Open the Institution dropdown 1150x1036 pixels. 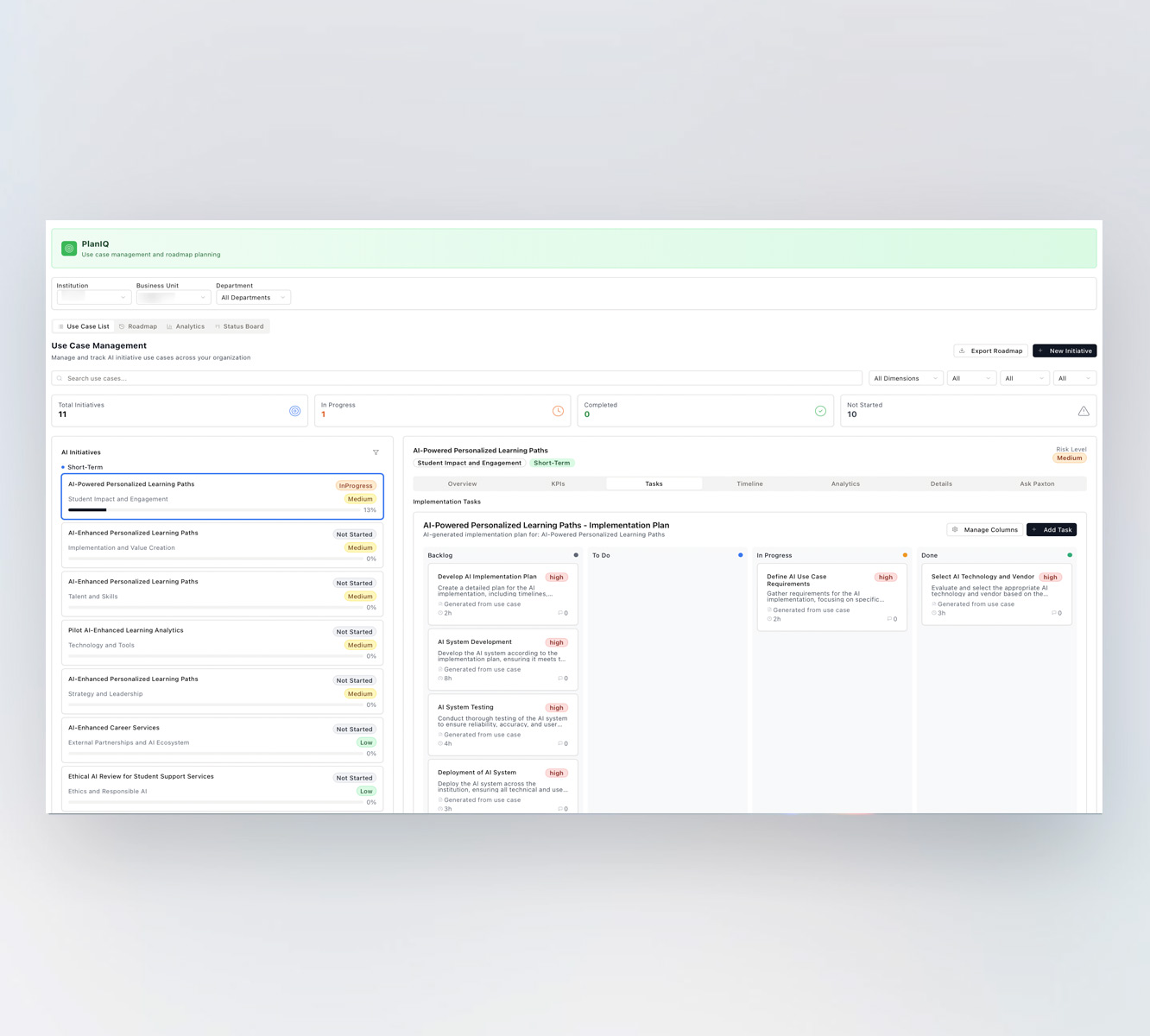[x=93, y=298]
